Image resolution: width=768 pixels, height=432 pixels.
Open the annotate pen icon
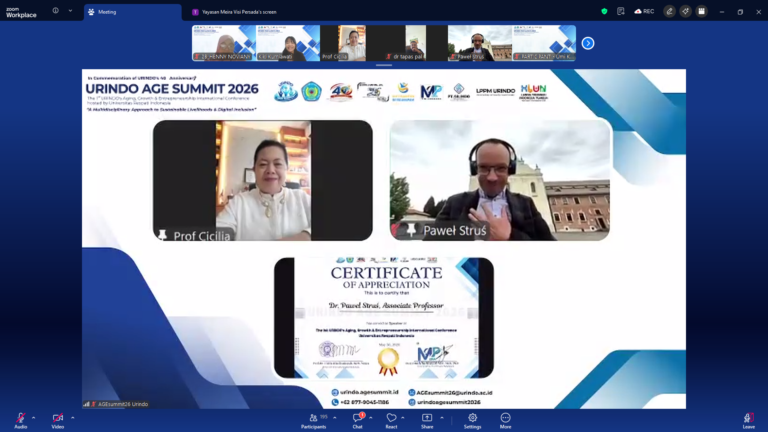coord(669,11)
